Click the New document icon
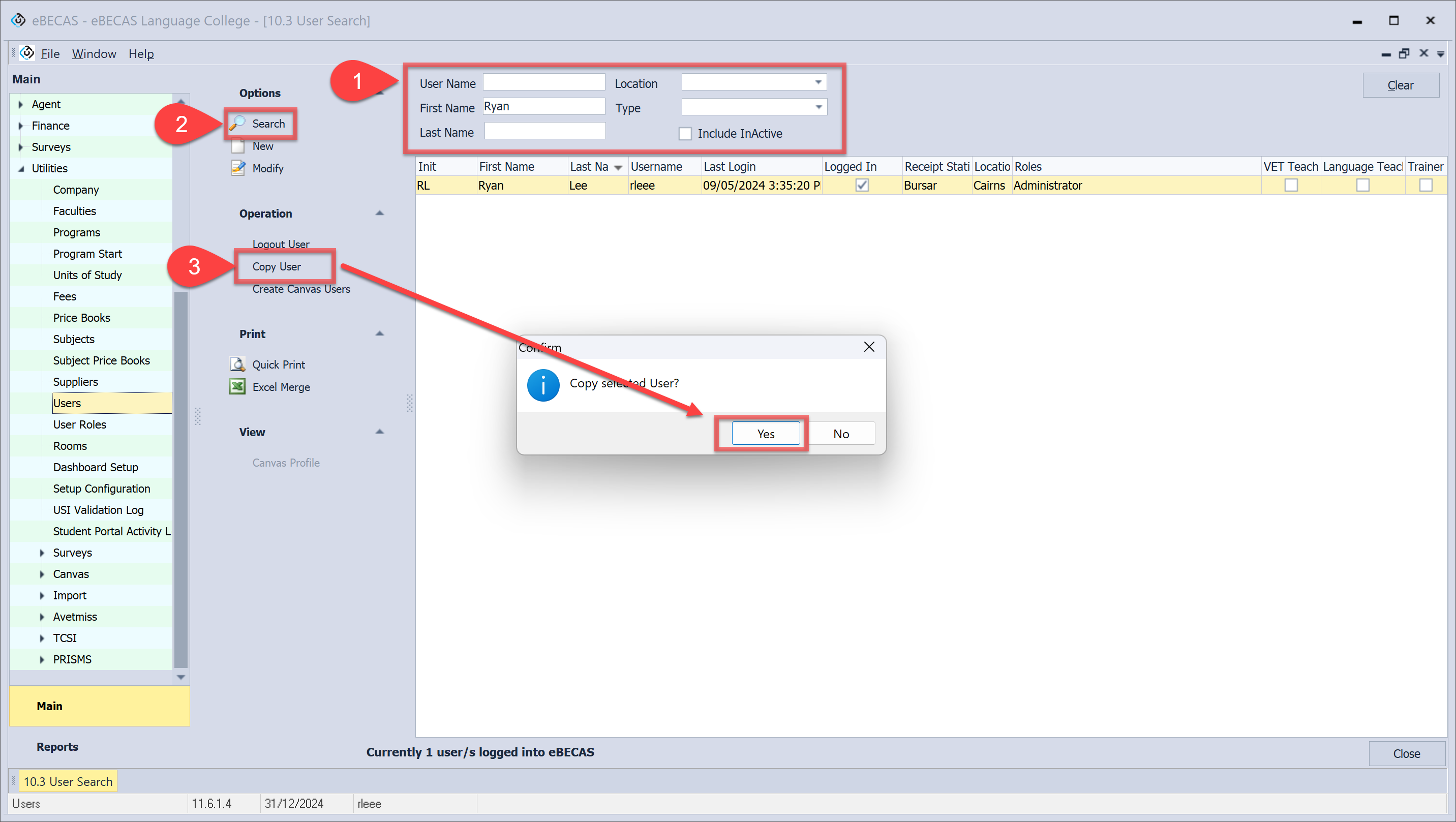 (237, 146)
